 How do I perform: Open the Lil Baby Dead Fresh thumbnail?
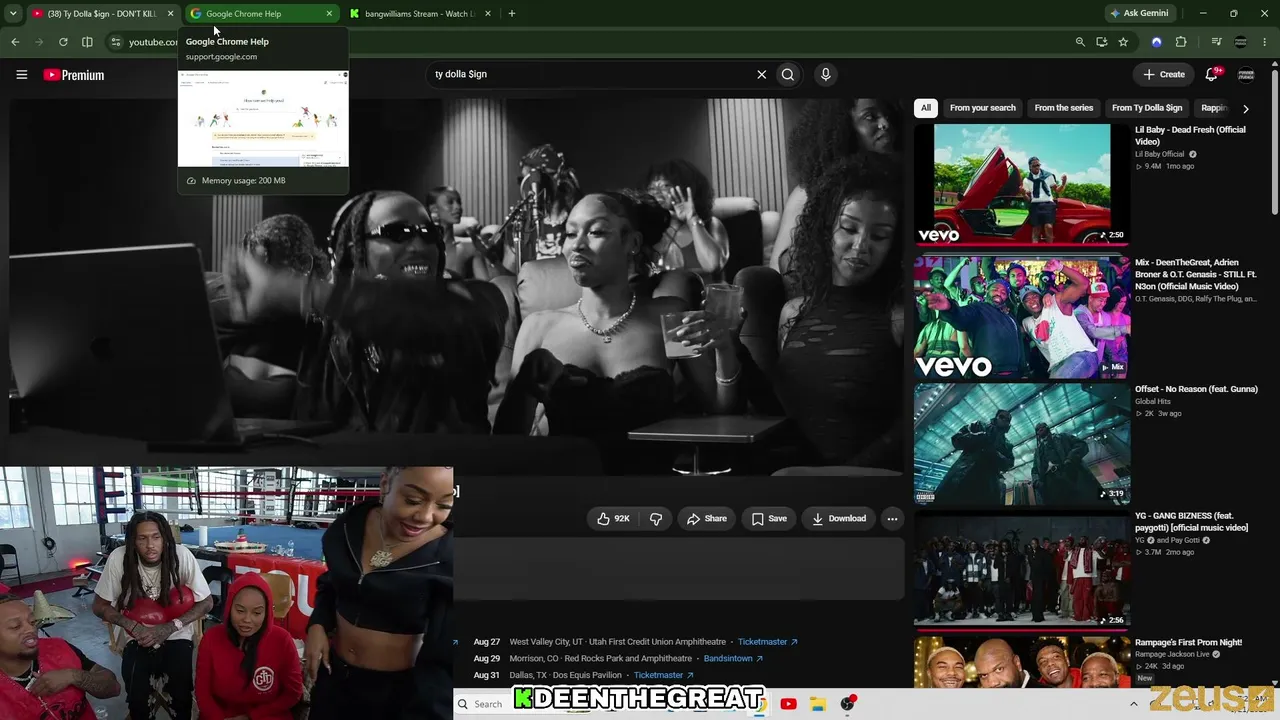coord(1021,184)
